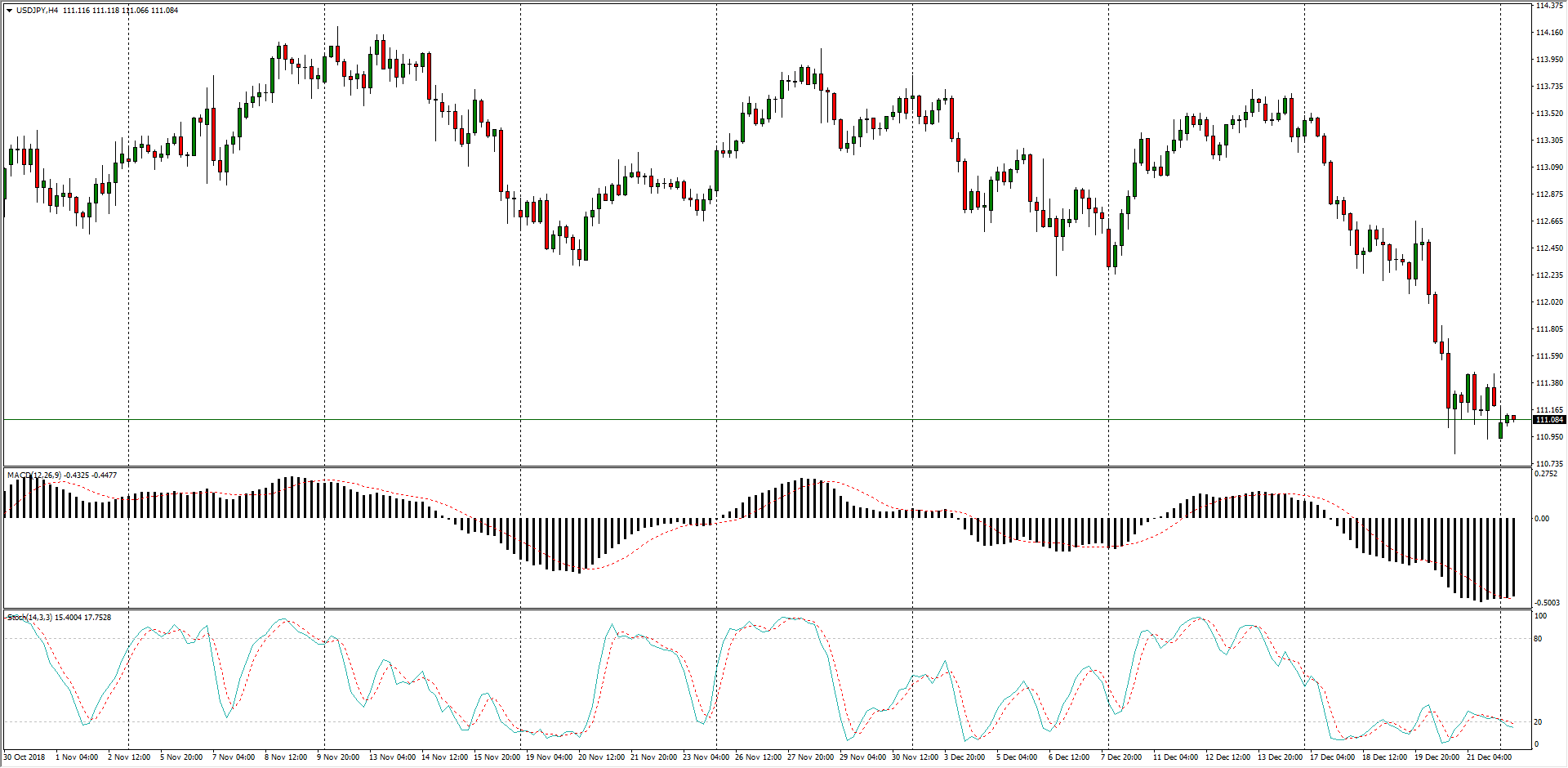This screenshot has width=1568, height=768.
Task: Click the 21 Dec 04:00 time label
Action: pos(1490,757)
